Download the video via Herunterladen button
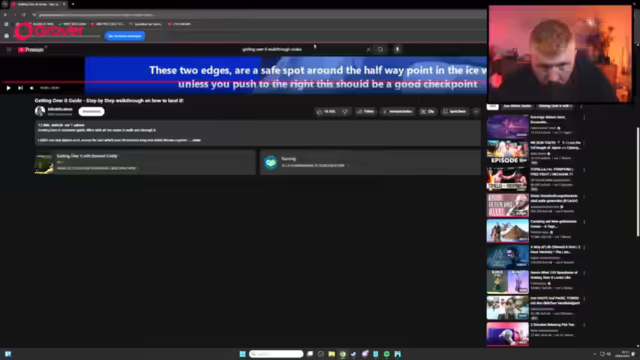640x360 pixels. (x=398, y=111)
